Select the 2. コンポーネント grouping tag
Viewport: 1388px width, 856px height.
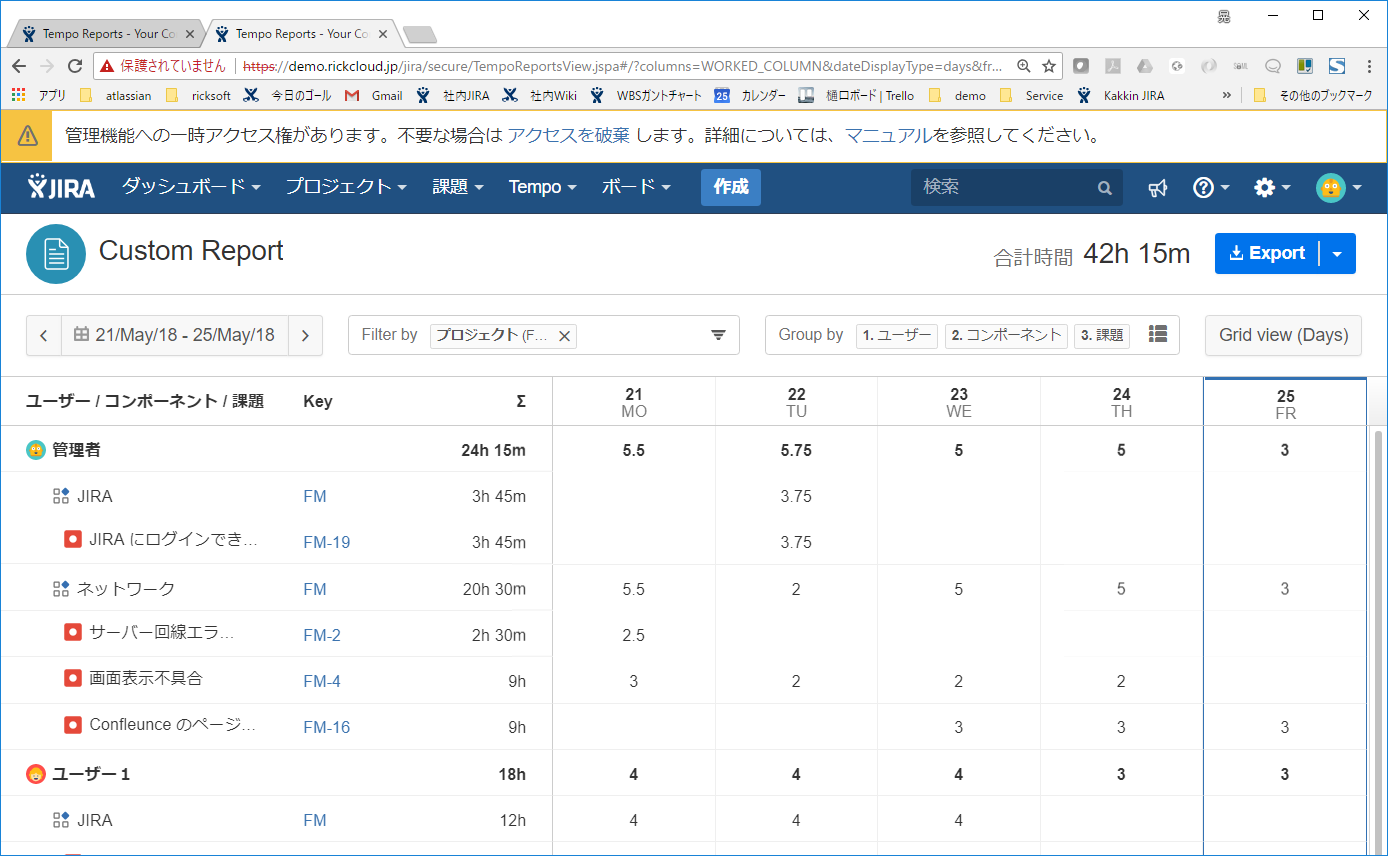(1006, 335)
